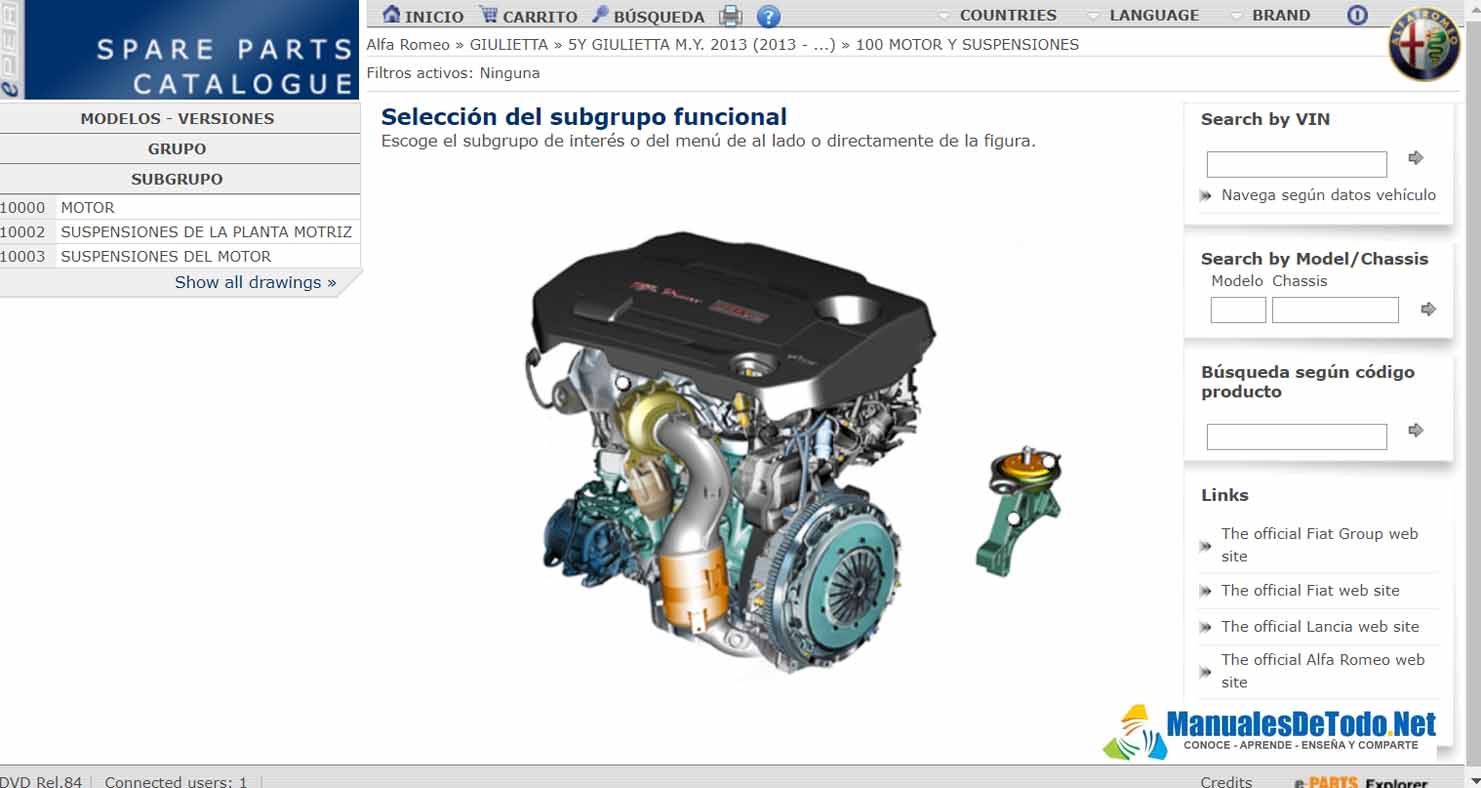Select GRUPO tab

[x=178, y=149]
